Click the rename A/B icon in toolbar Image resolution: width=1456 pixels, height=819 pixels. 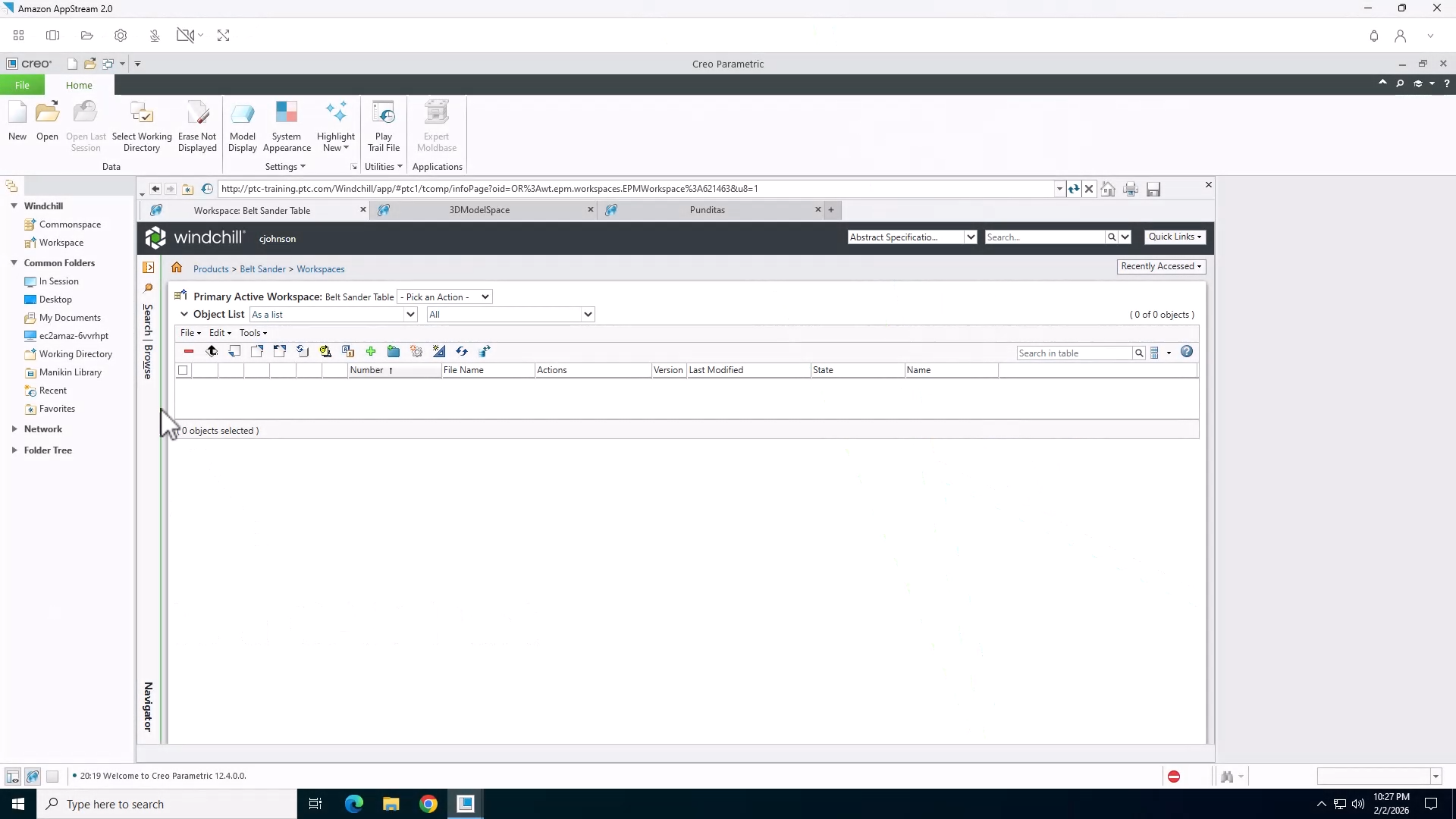point(348,351)
